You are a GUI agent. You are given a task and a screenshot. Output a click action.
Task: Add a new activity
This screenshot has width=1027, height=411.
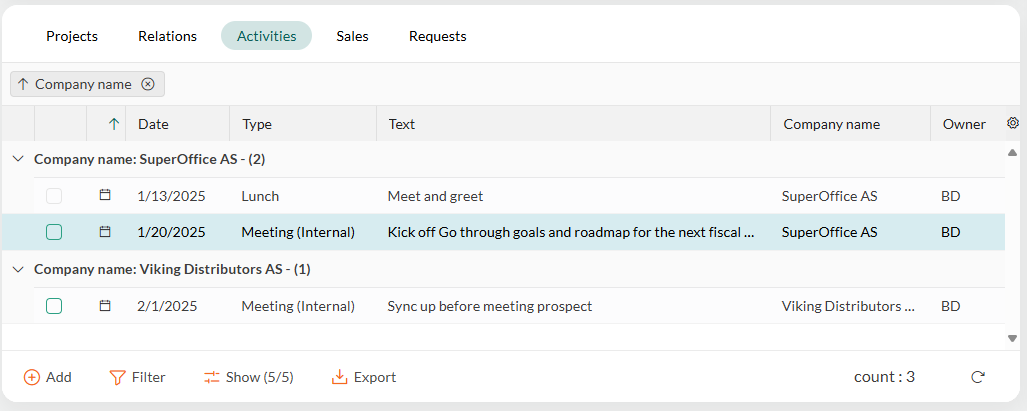tap(48, 377)
